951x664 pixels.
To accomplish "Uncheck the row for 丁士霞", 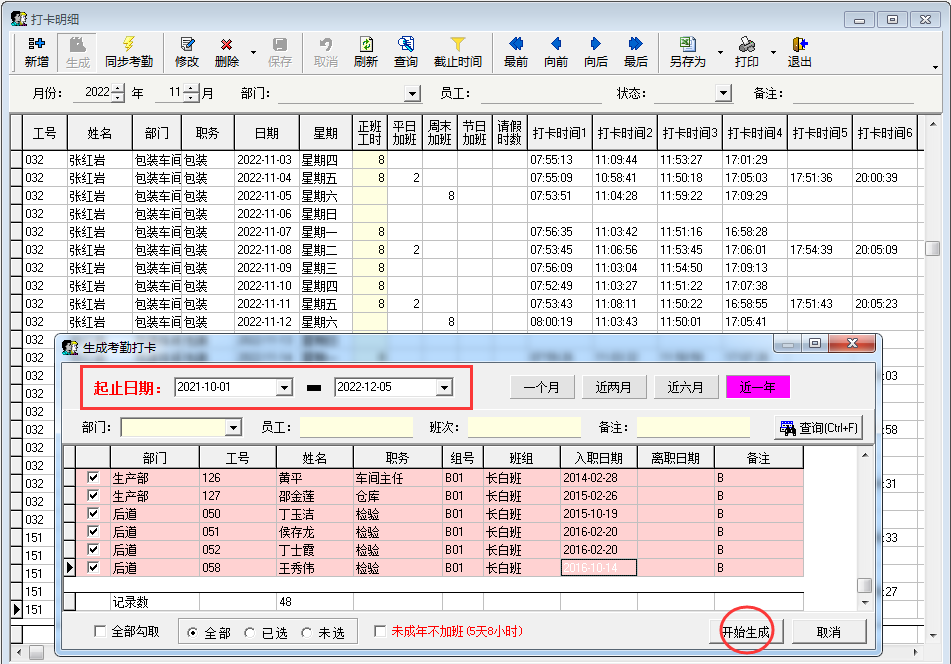I will tap(93, 549).
